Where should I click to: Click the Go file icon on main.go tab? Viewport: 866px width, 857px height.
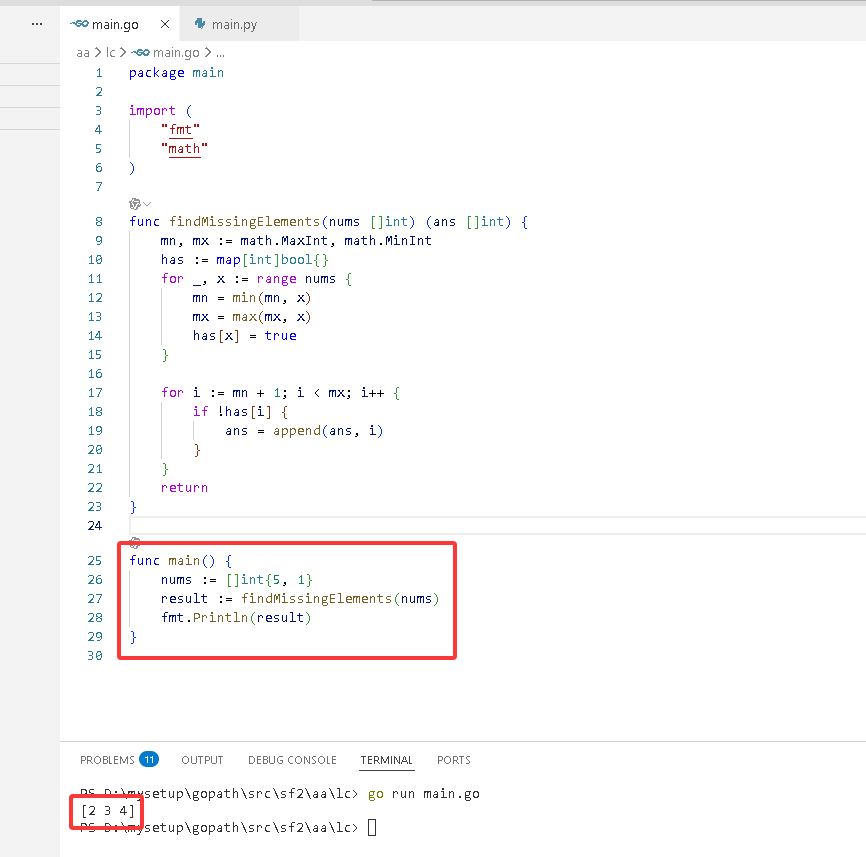point(79,24)
